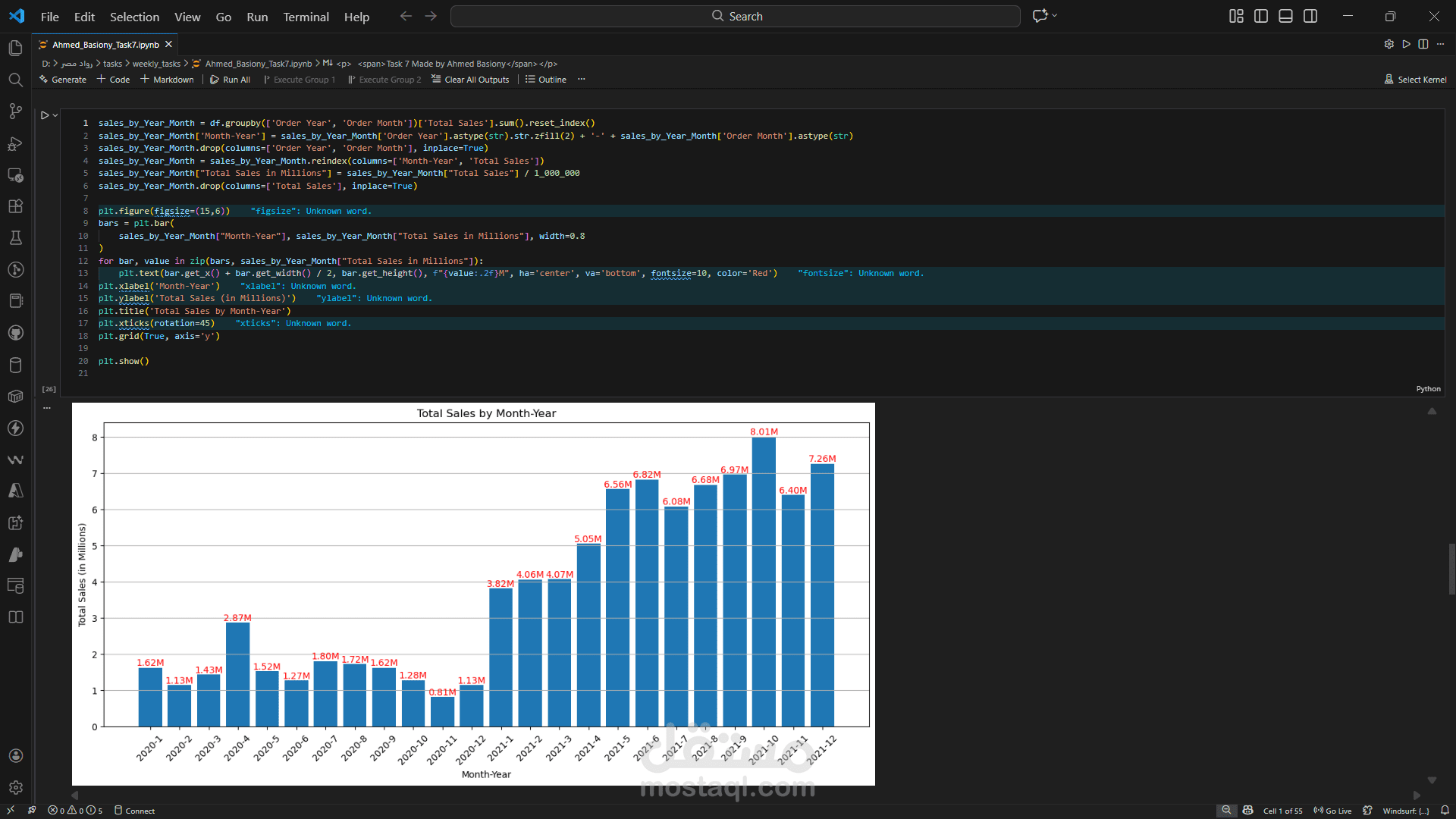1456x819 pixels.
Task: Open the Terminal menu
Action: 306,17
